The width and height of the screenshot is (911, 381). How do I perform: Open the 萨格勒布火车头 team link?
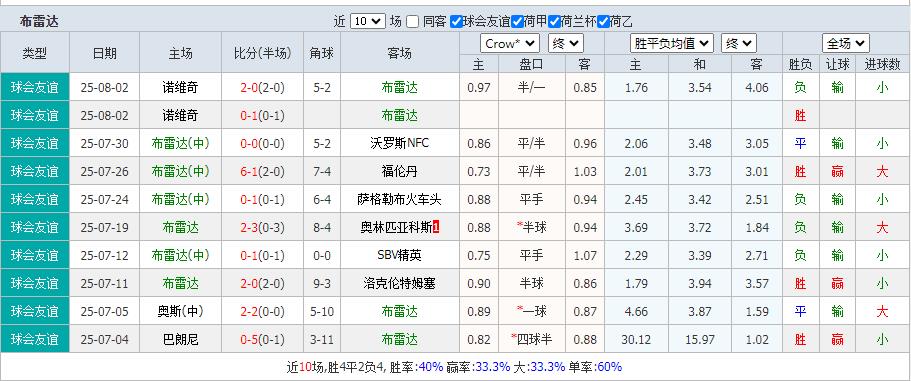[400, 199]
